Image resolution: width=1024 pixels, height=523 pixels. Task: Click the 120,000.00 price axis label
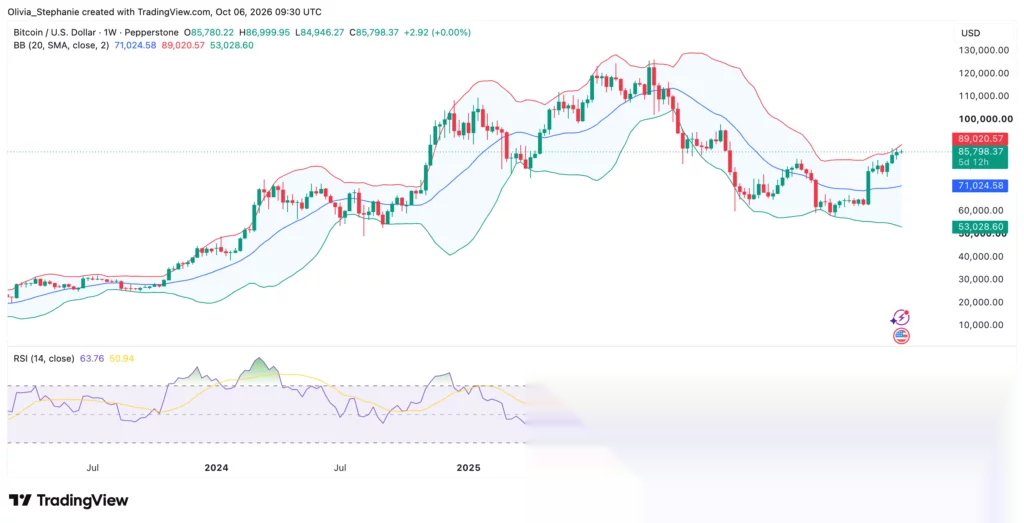(984, 73)
